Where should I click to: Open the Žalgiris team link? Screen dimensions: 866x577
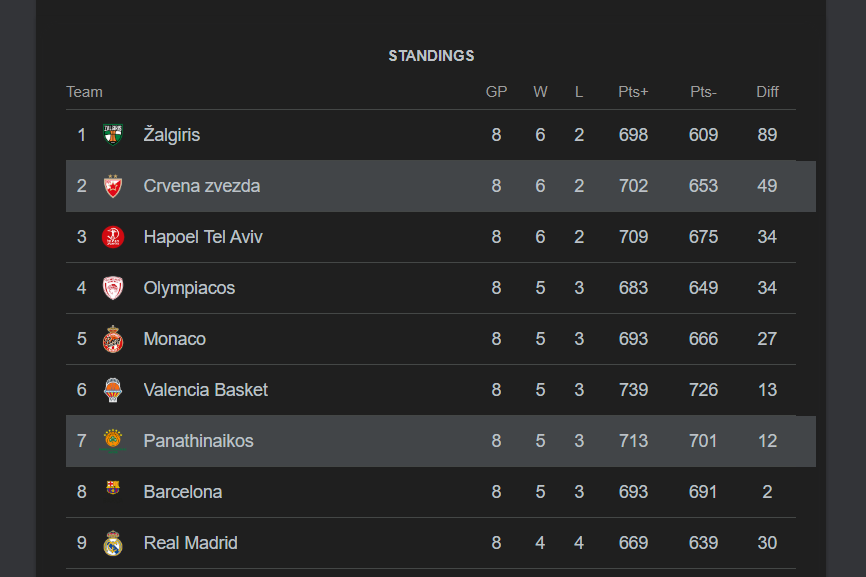click(172, 135)
